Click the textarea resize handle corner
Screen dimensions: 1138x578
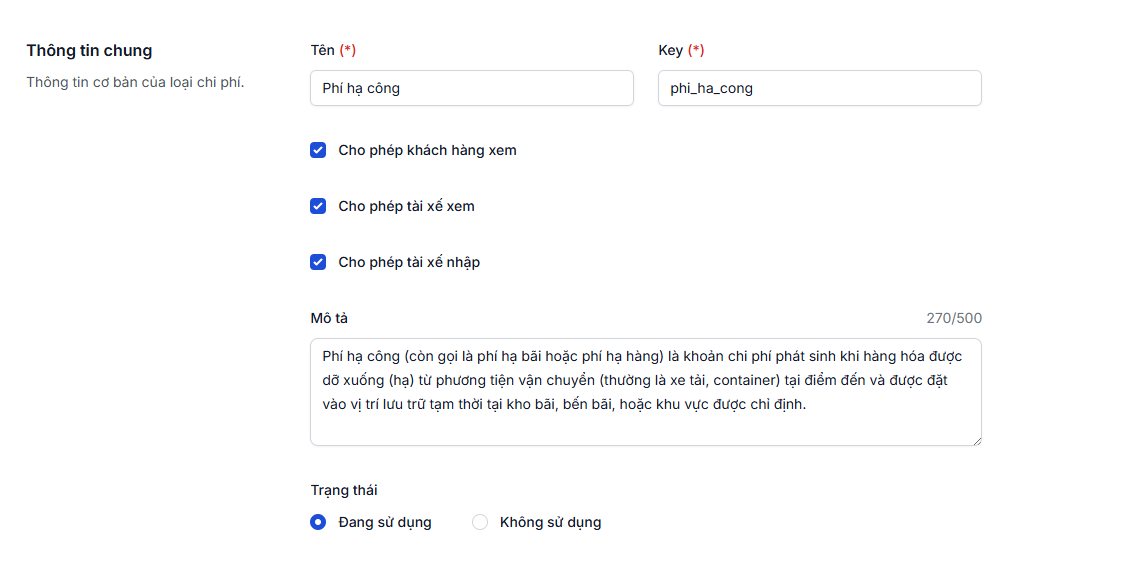tap(977, 439)
